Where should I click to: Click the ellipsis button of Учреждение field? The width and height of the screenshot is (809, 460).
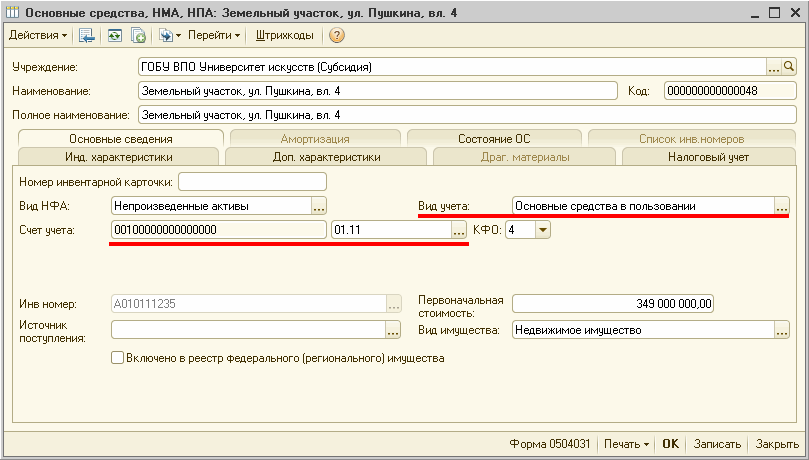[x=773, y=67]
